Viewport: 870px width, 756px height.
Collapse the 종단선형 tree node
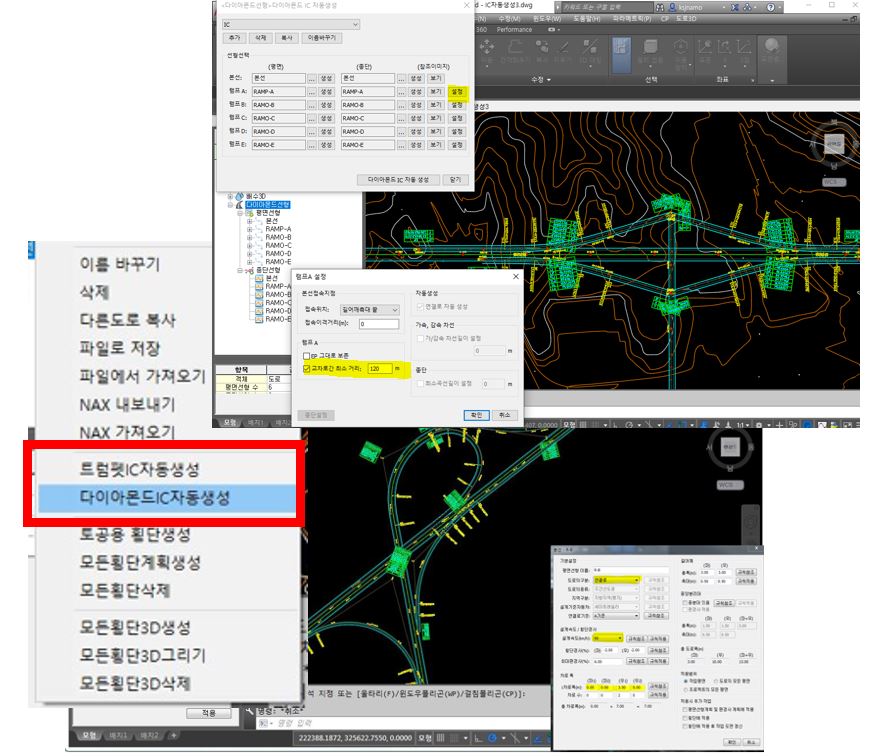240,270
